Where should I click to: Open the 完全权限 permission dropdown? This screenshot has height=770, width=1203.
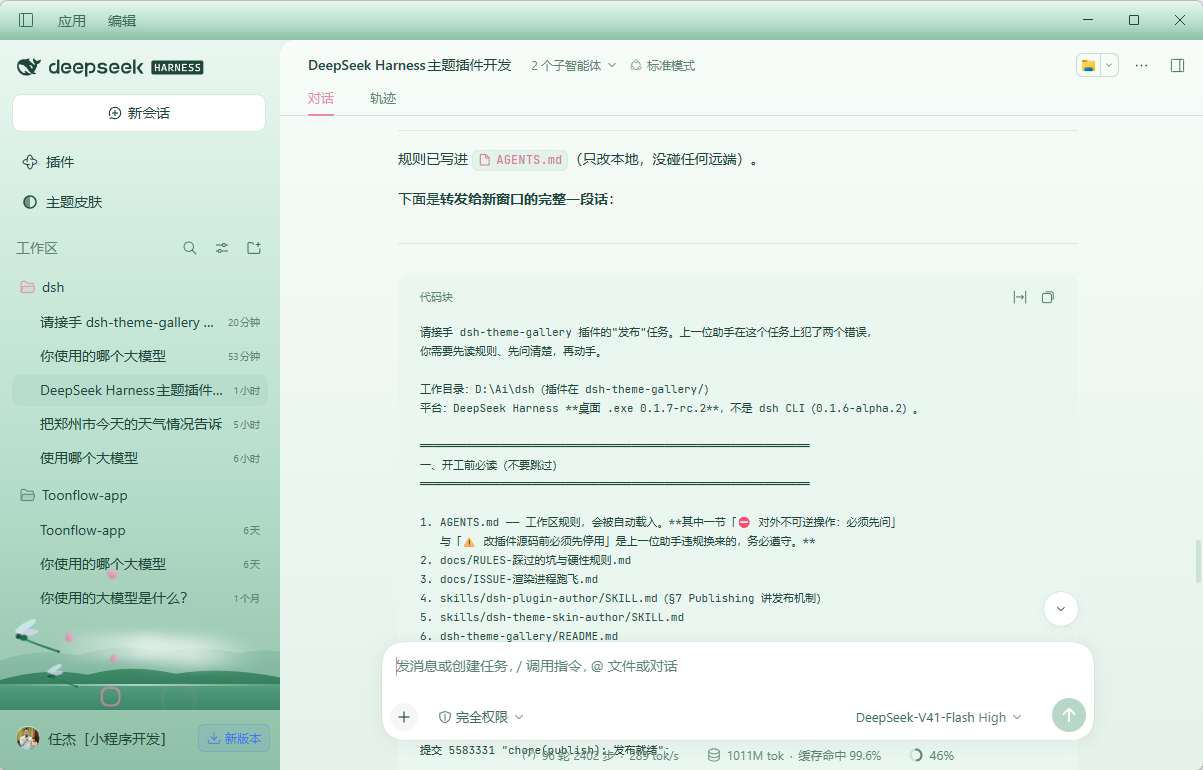[x=481, y=717]
